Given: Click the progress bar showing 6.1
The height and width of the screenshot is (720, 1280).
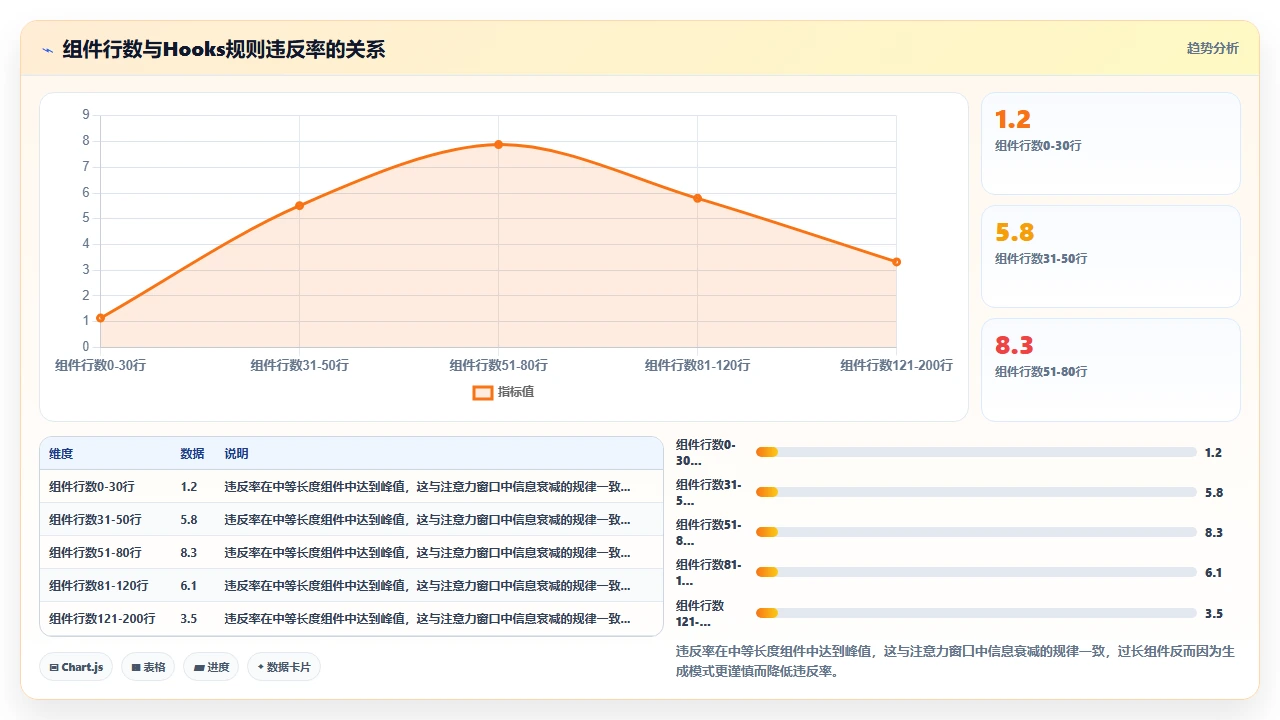Looking at the screenshot, I should click(976, 572).
